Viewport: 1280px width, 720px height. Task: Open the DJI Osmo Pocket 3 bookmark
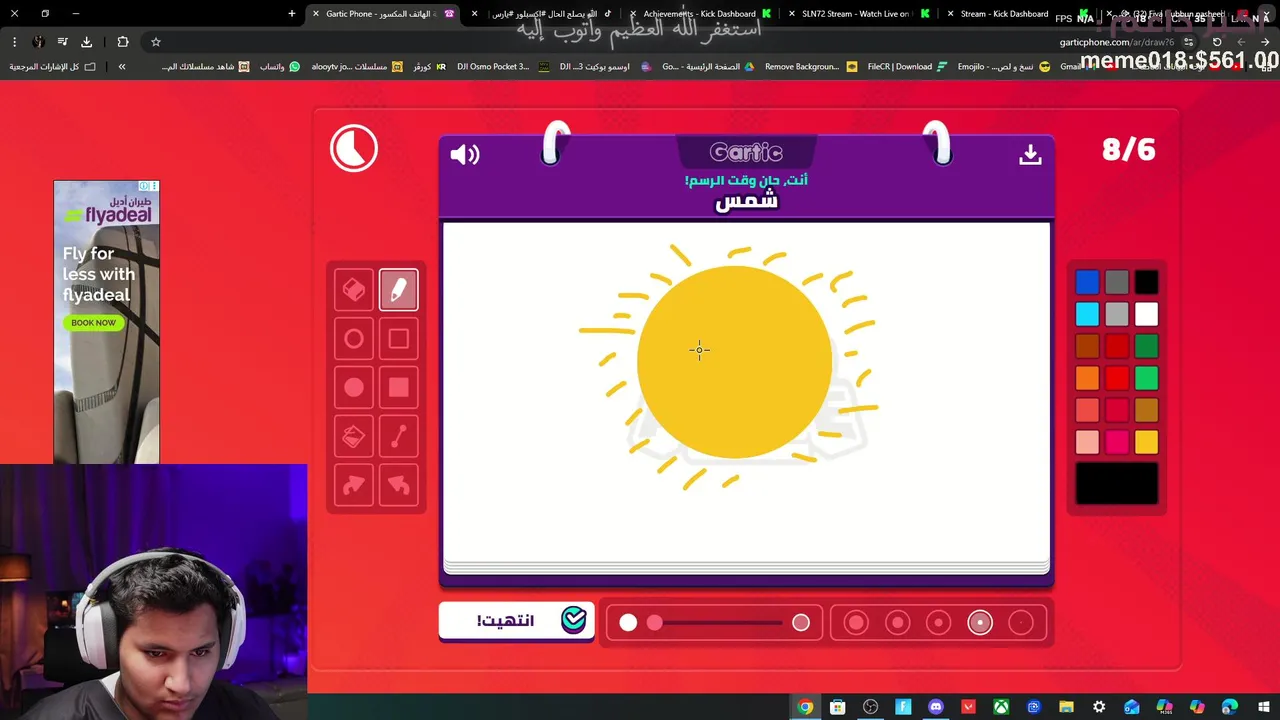click(501, 67)
